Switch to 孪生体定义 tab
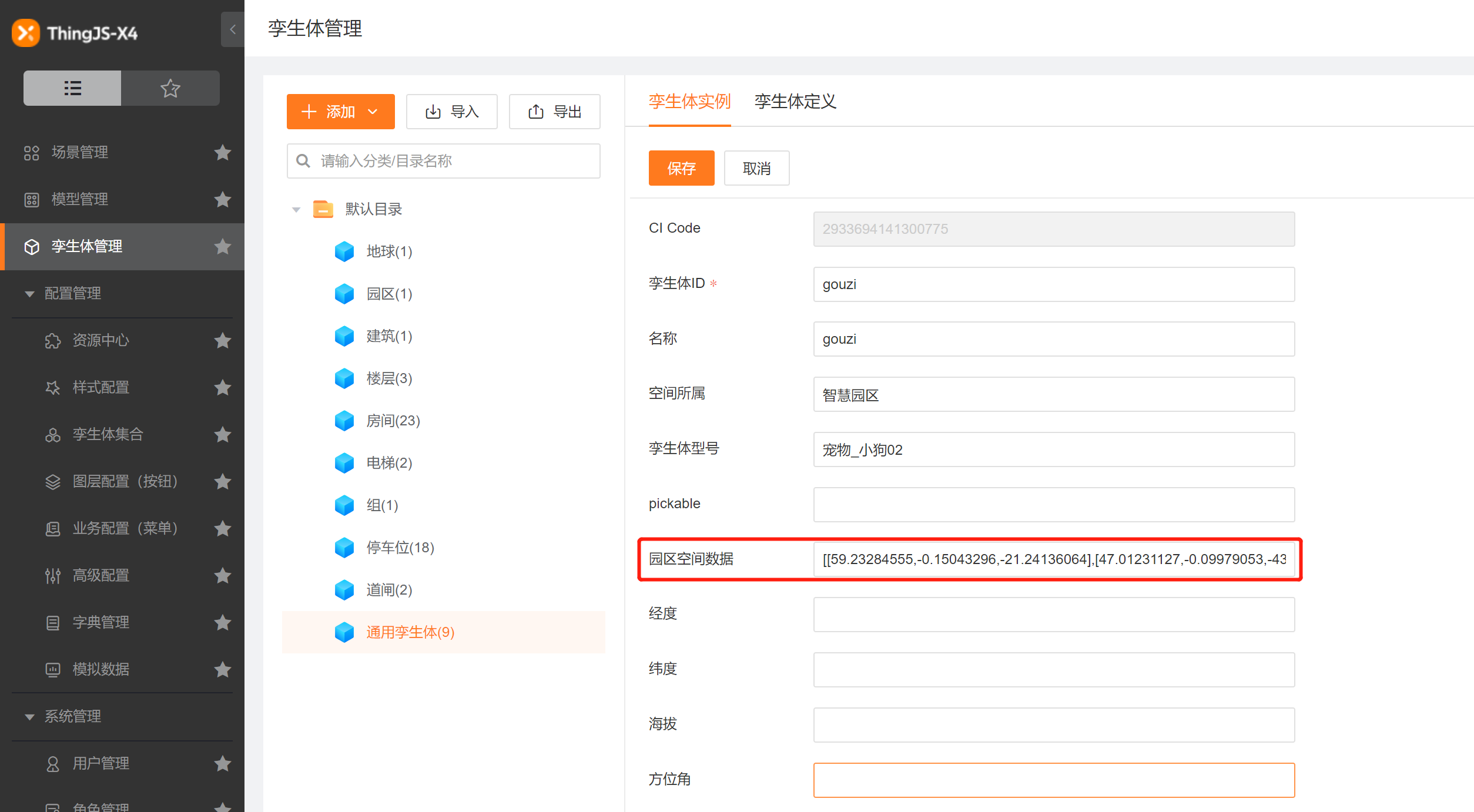Screen dimensions: 1474x812 tap(796, 102)
